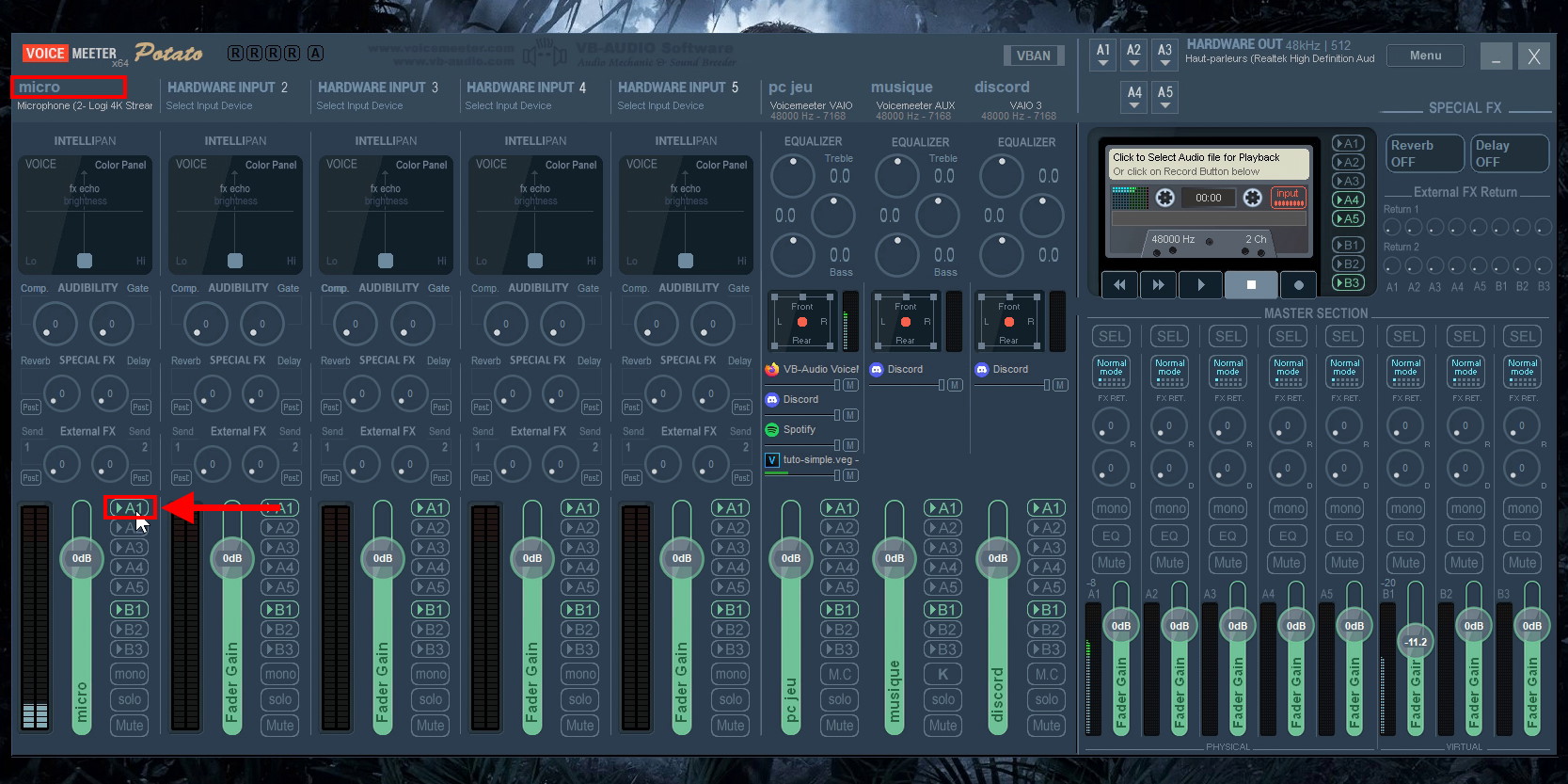Click the recorder rewind button
The image size is (1568, 784).
click(x=1118, y=285)
